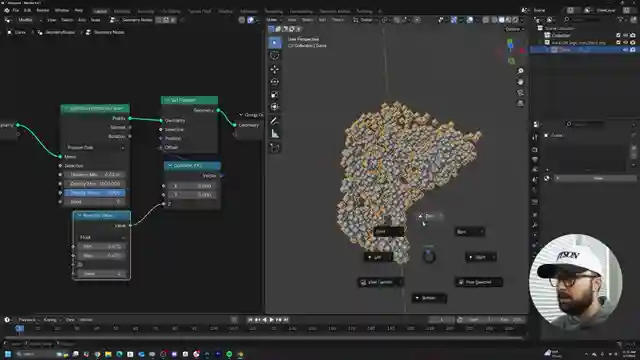
Task: Open the File menu
Action: (x=16, y=10)
